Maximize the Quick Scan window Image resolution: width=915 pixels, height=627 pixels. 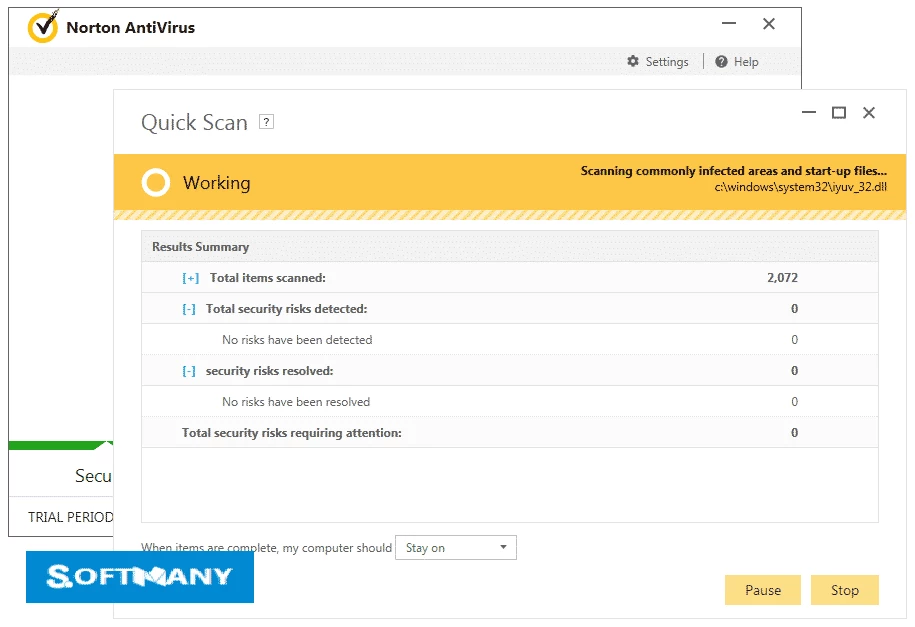click(839, 113)
